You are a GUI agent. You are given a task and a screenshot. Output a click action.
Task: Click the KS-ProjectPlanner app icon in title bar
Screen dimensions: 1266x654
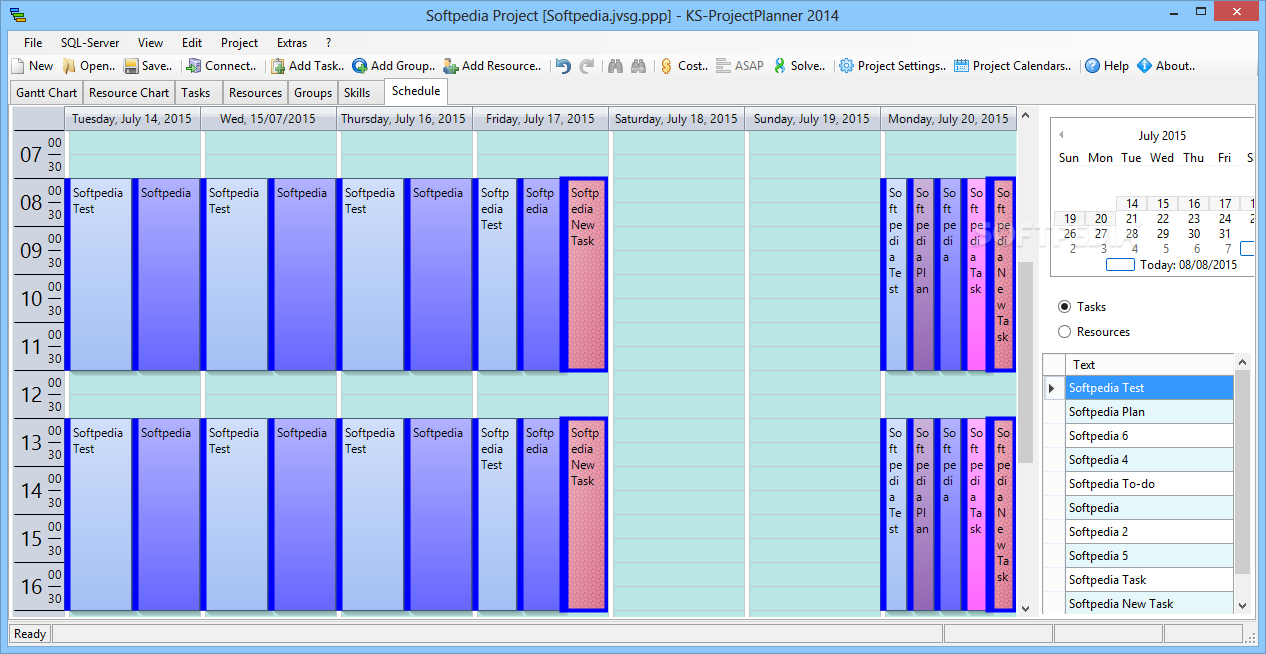pyautogui.click(x=17, y=15)
